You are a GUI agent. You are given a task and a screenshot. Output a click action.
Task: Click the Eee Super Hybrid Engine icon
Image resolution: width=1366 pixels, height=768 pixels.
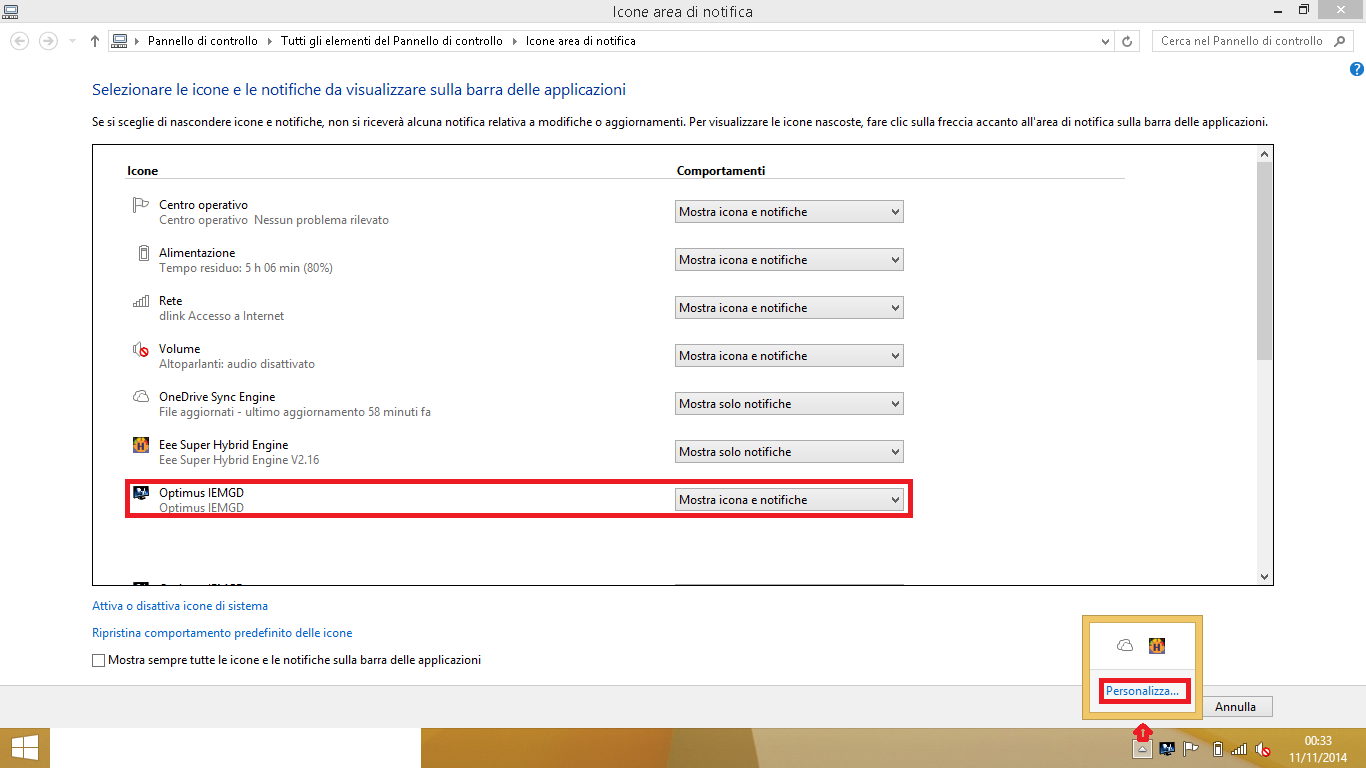[141, 445]
